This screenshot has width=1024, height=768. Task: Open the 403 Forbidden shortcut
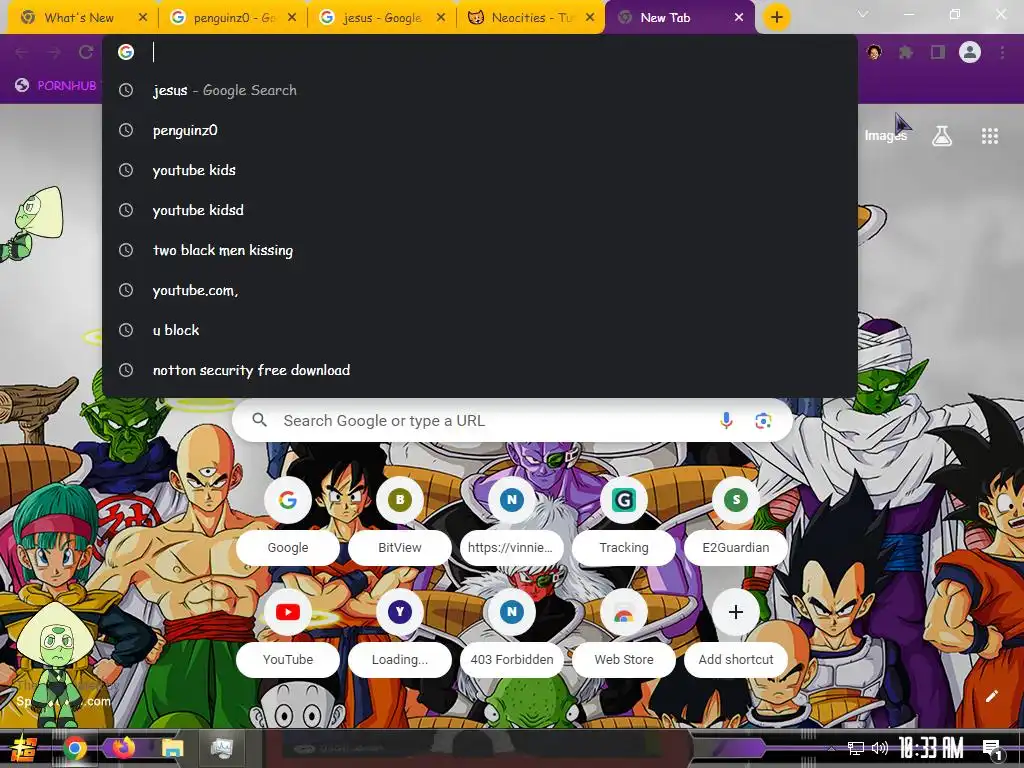(512, 635)
